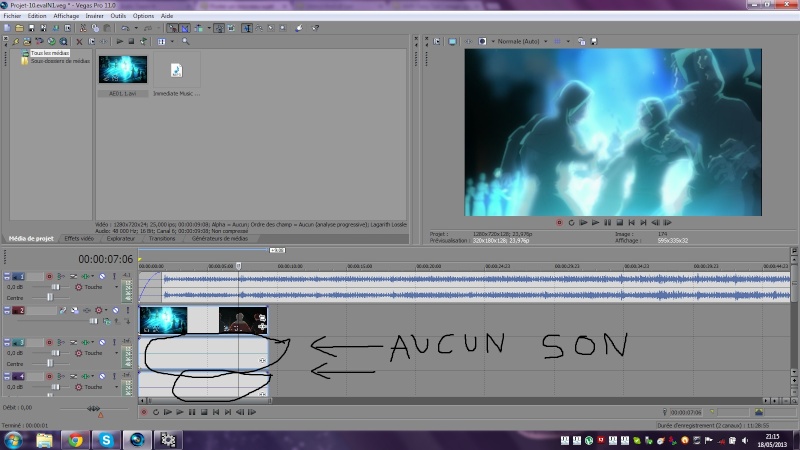Select Tous les médias tree item
Image resolution: width=800 pixels, height=450 pixels.
49,53
